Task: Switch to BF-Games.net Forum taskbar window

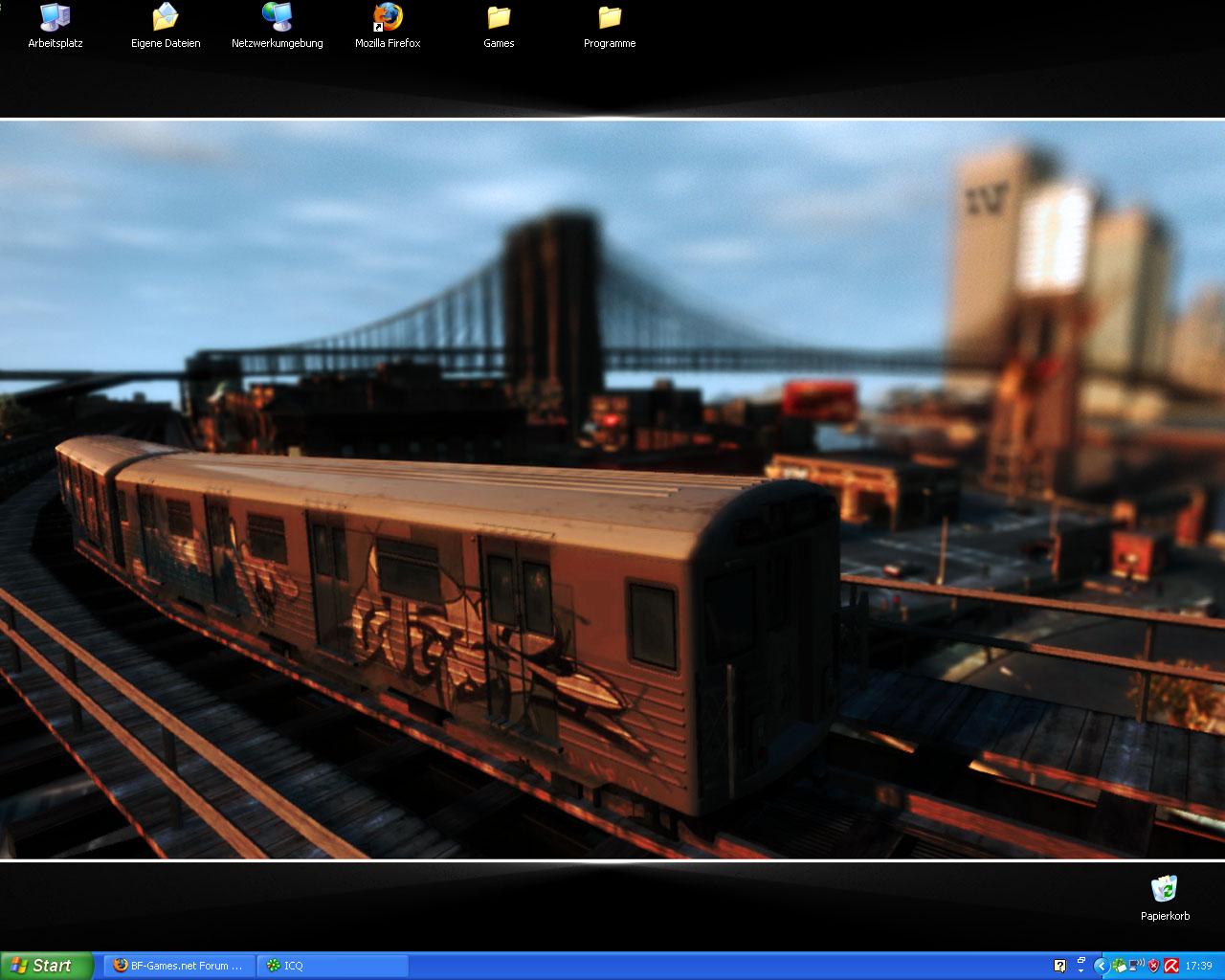Action: [x=180, y=966]
